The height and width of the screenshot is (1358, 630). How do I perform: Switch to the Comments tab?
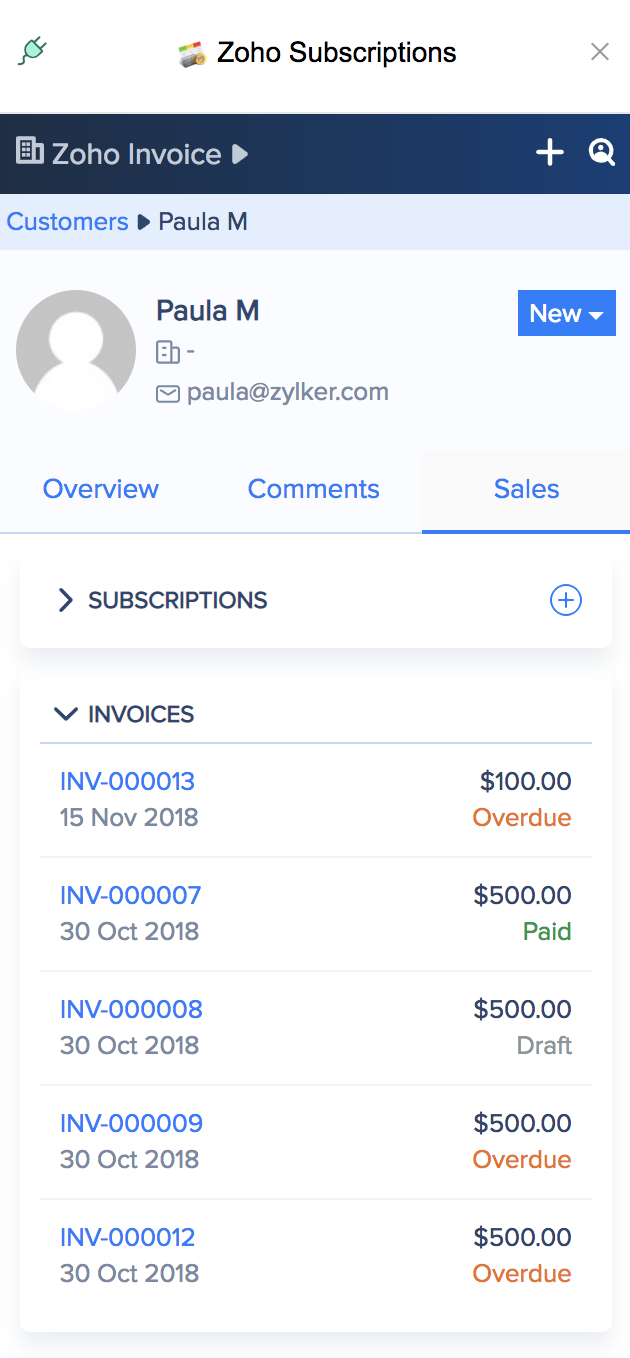tap(313, 489)
